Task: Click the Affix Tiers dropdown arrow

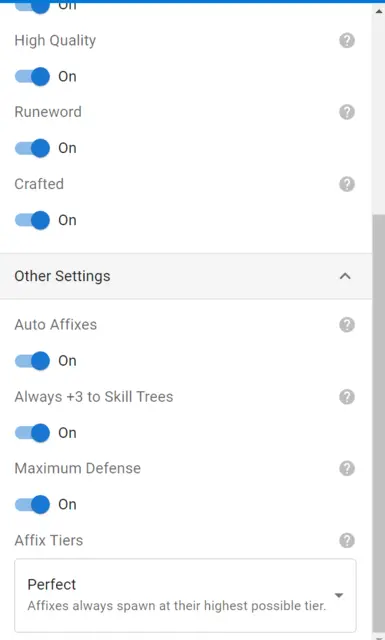Action: click(x=338, y=596)
